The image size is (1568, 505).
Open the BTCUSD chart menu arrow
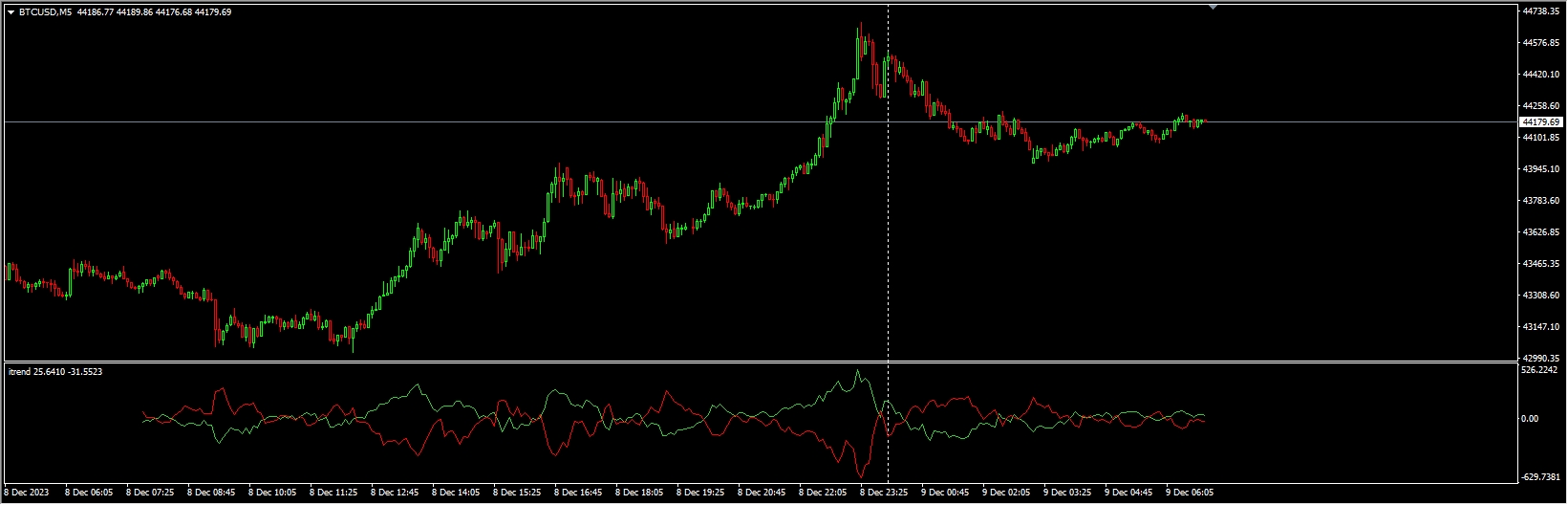point(11,12)
